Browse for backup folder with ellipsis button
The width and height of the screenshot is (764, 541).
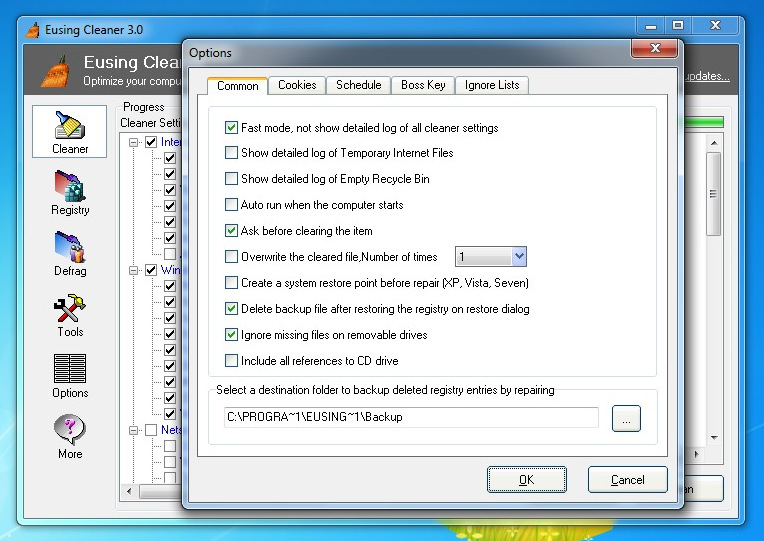click(x=626, y=419)
